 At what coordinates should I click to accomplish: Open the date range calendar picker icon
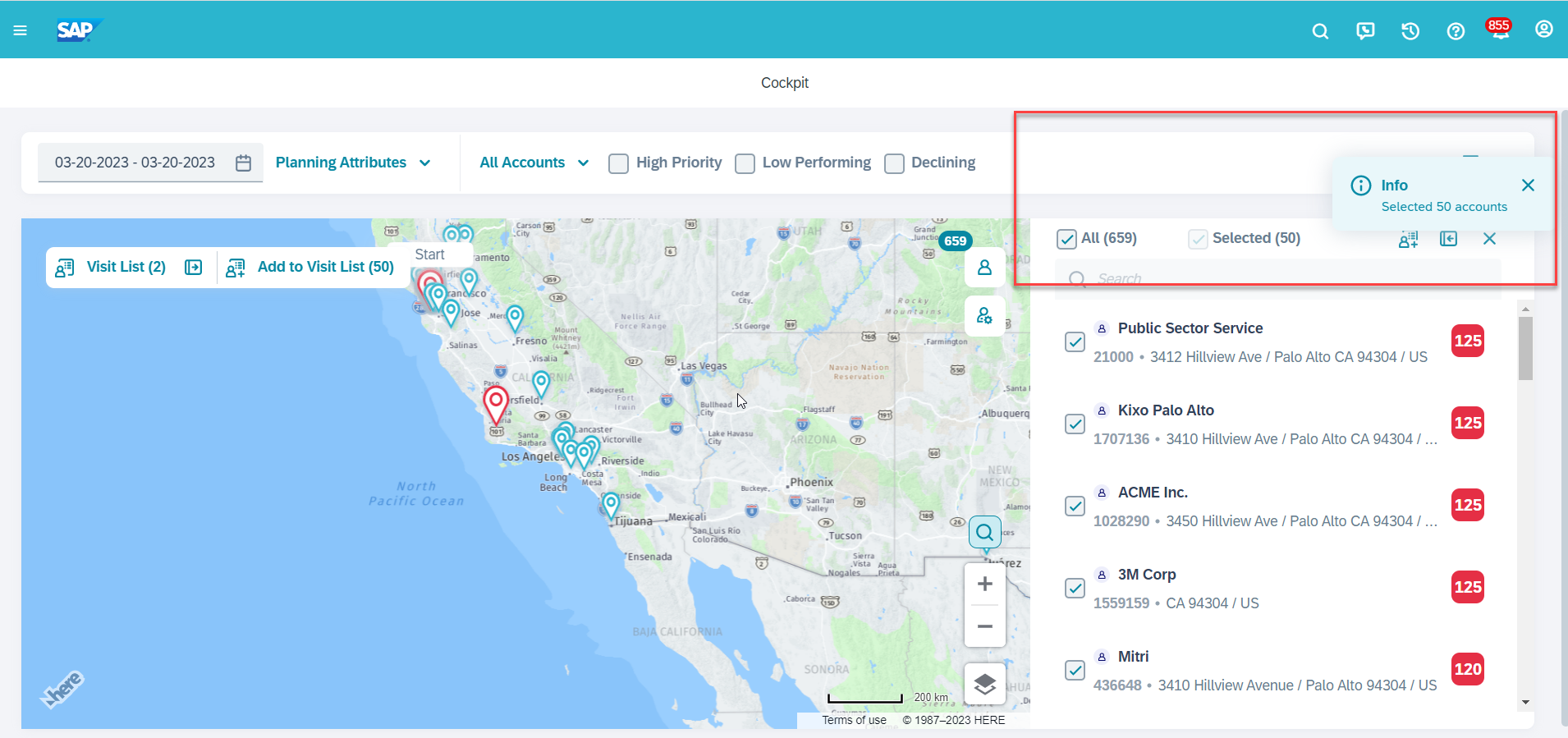(x=243, y=163)
